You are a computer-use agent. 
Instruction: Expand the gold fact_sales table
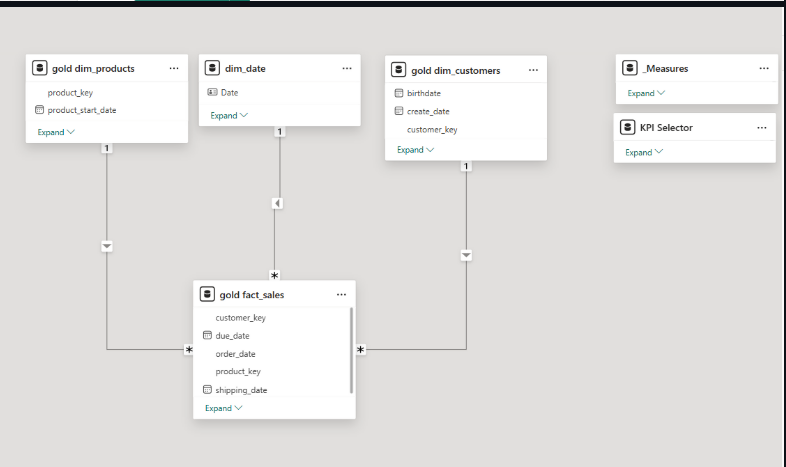[224, 408]
